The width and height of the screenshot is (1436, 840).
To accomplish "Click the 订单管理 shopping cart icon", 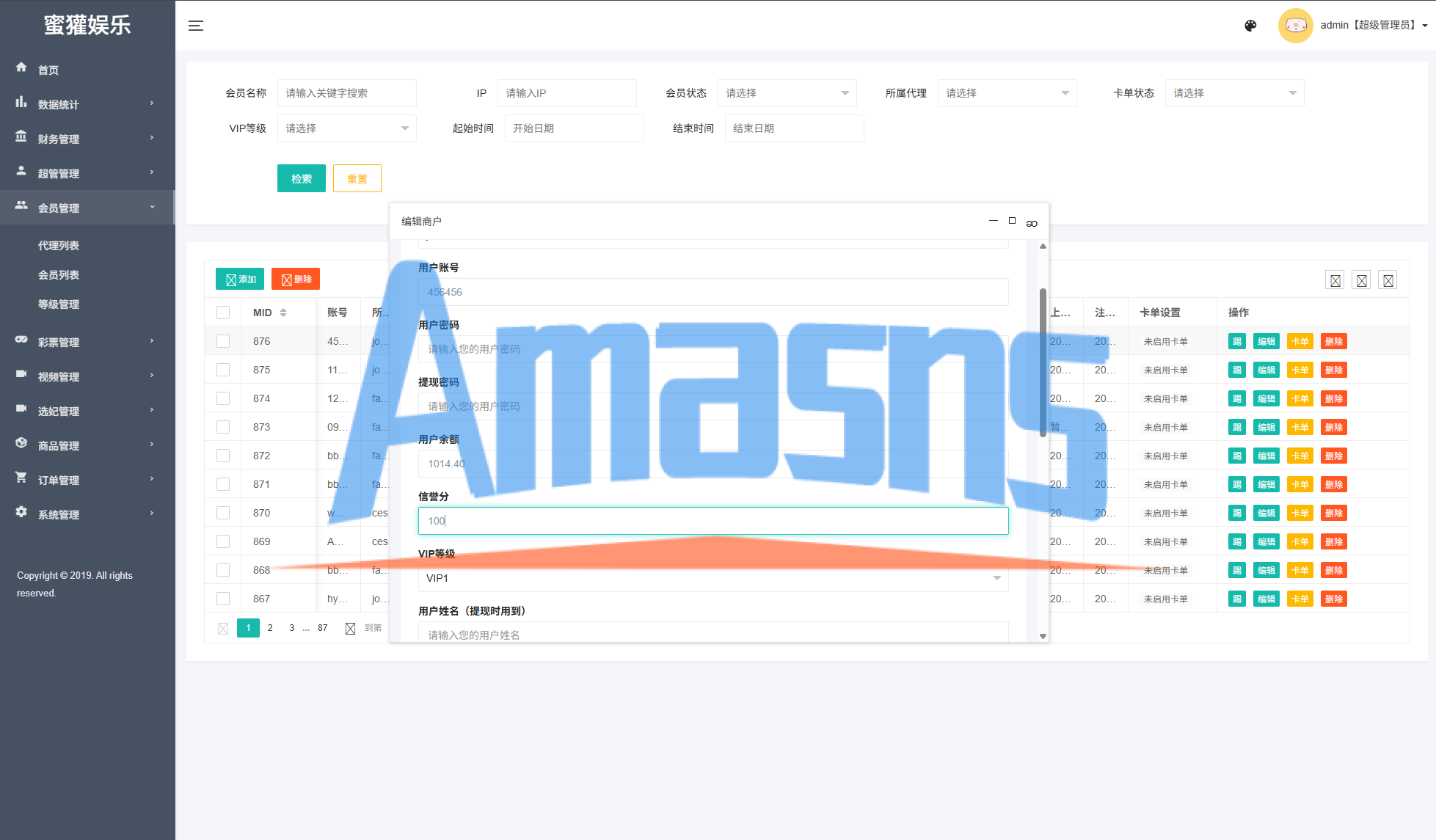I will [x=21, y=478].
